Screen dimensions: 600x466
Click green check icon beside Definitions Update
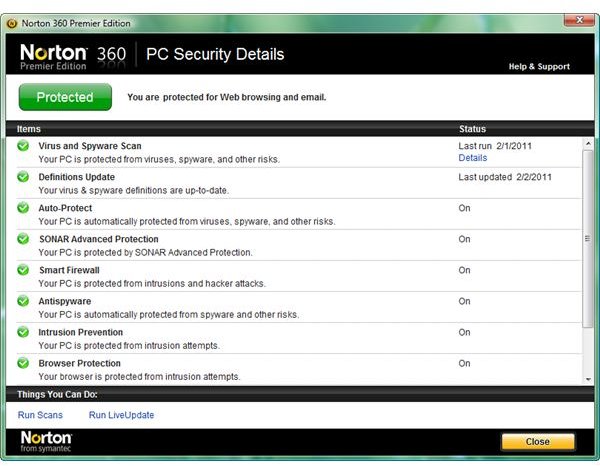coord(23,176)
